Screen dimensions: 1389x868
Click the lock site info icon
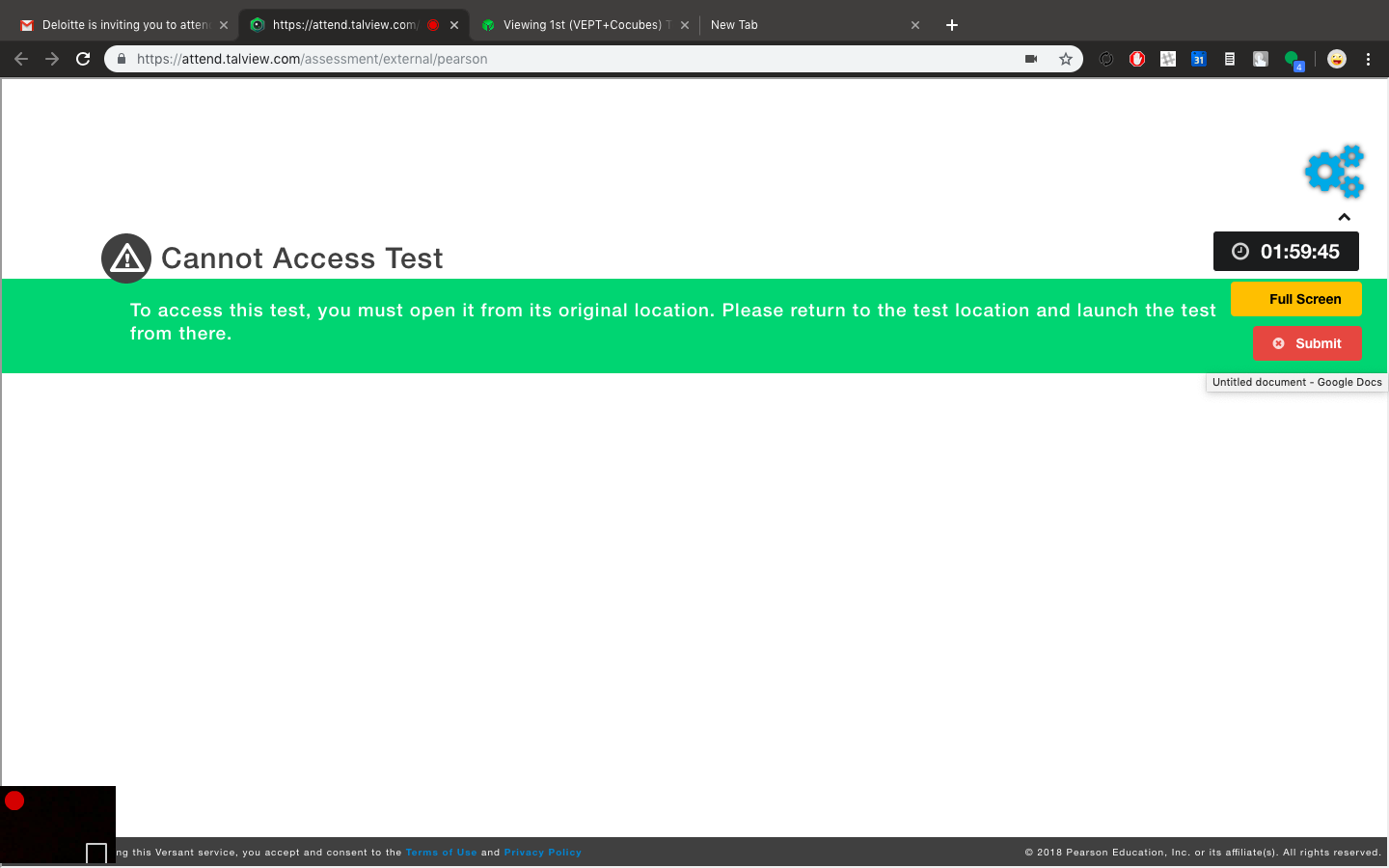pyautogui.click(x=122, y=59)
